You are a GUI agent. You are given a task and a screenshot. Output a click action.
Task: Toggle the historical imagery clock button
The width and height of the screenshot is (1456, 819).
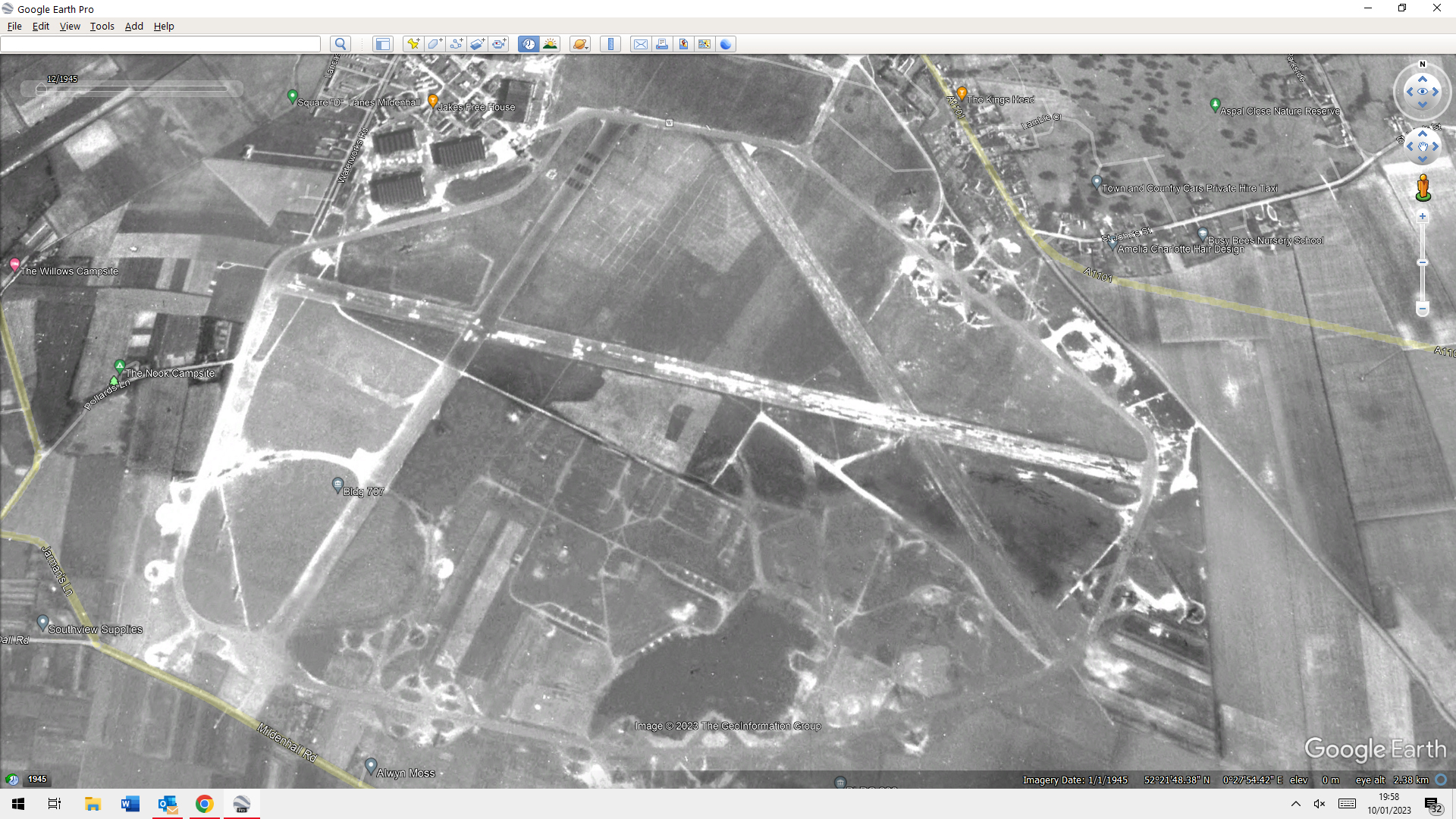point(529,44)
